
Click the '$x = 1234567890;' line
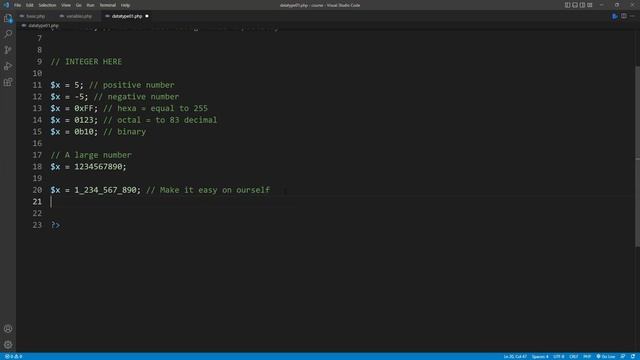[89, 167]
